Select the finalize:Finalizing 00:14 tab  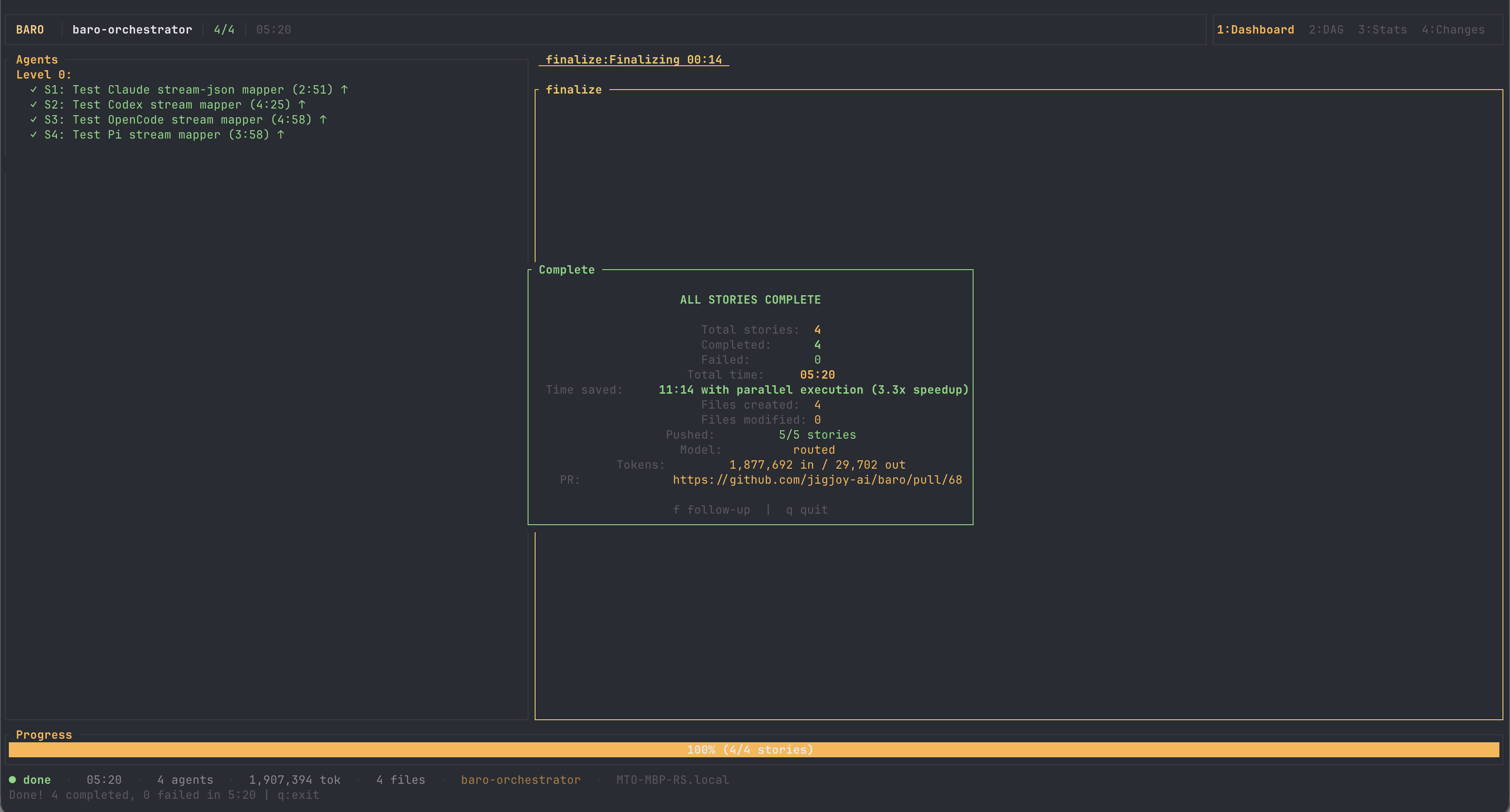(x=634, y=59)
